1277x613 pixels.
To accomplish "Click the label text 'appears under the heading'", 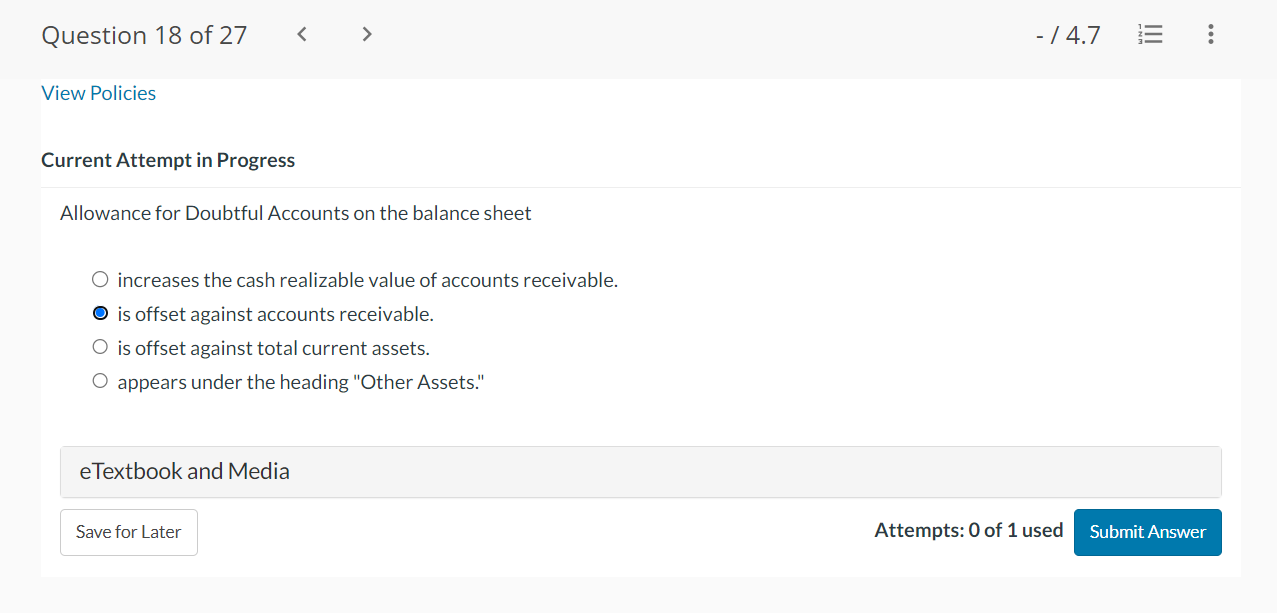I will coord(236,382).
